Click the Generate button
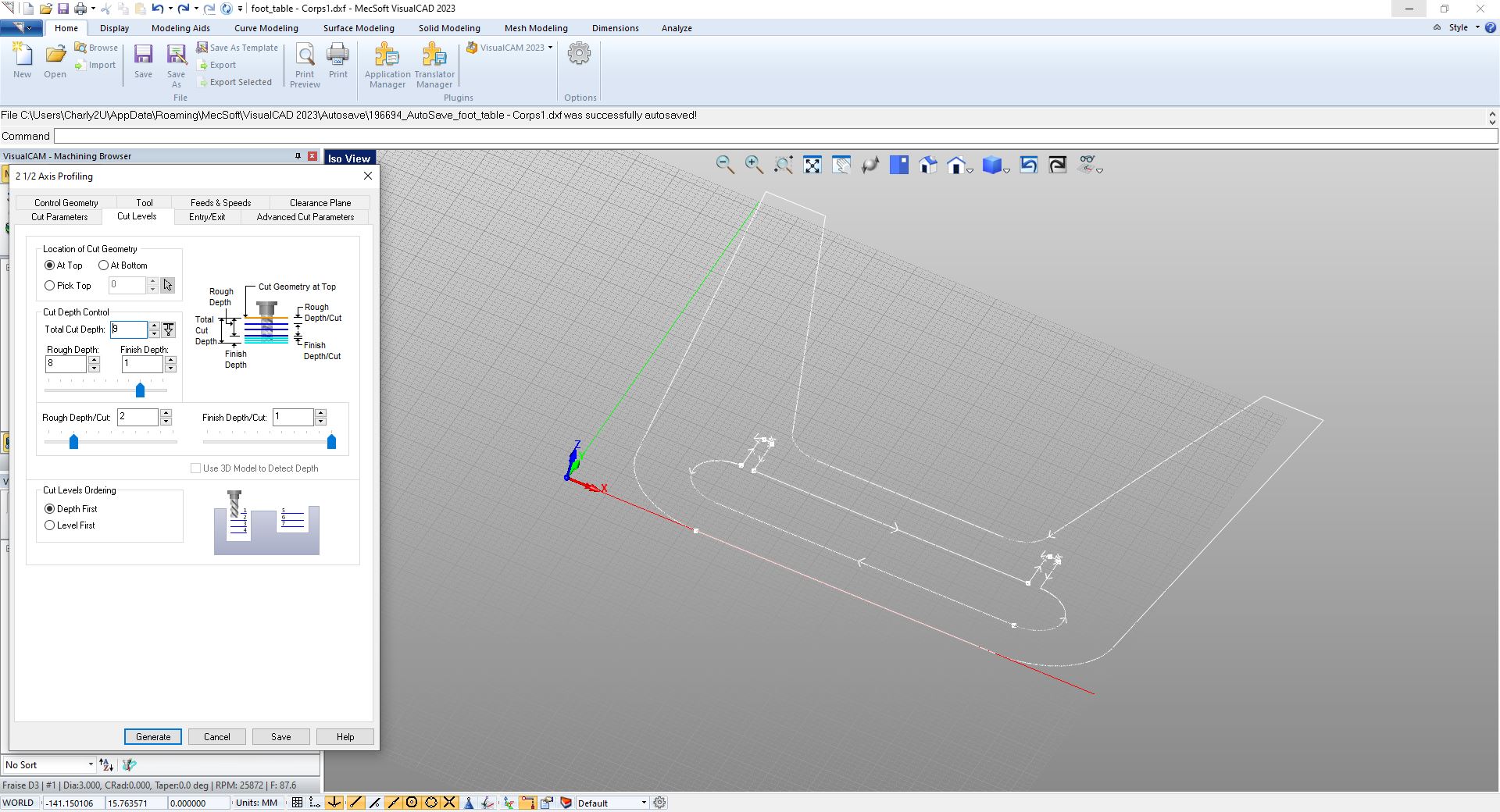The width and height of the screenshot is (1500, 812). (x=153, y=737)
